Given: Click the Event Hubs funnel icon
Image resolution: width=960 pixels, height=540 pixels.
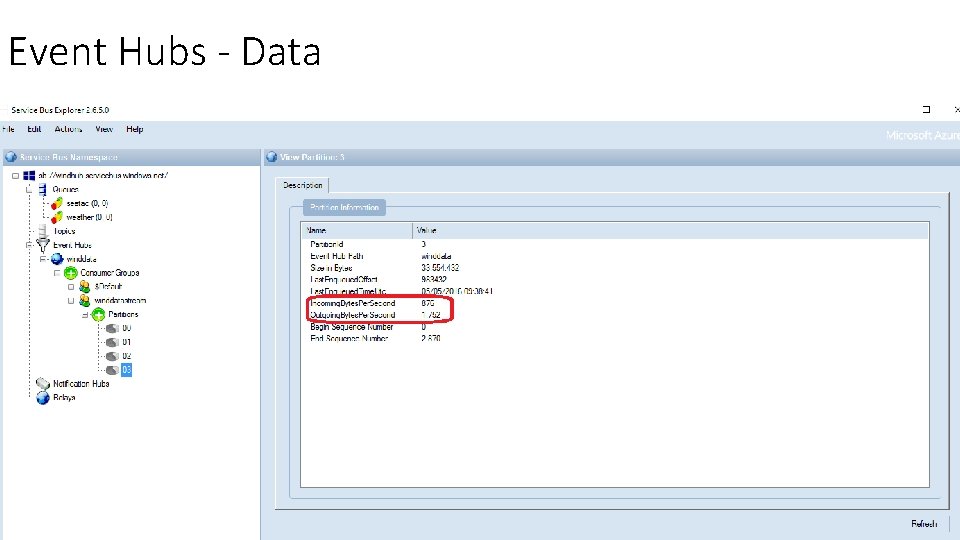Looking at the screenshot, I should [x=43, y=245].
